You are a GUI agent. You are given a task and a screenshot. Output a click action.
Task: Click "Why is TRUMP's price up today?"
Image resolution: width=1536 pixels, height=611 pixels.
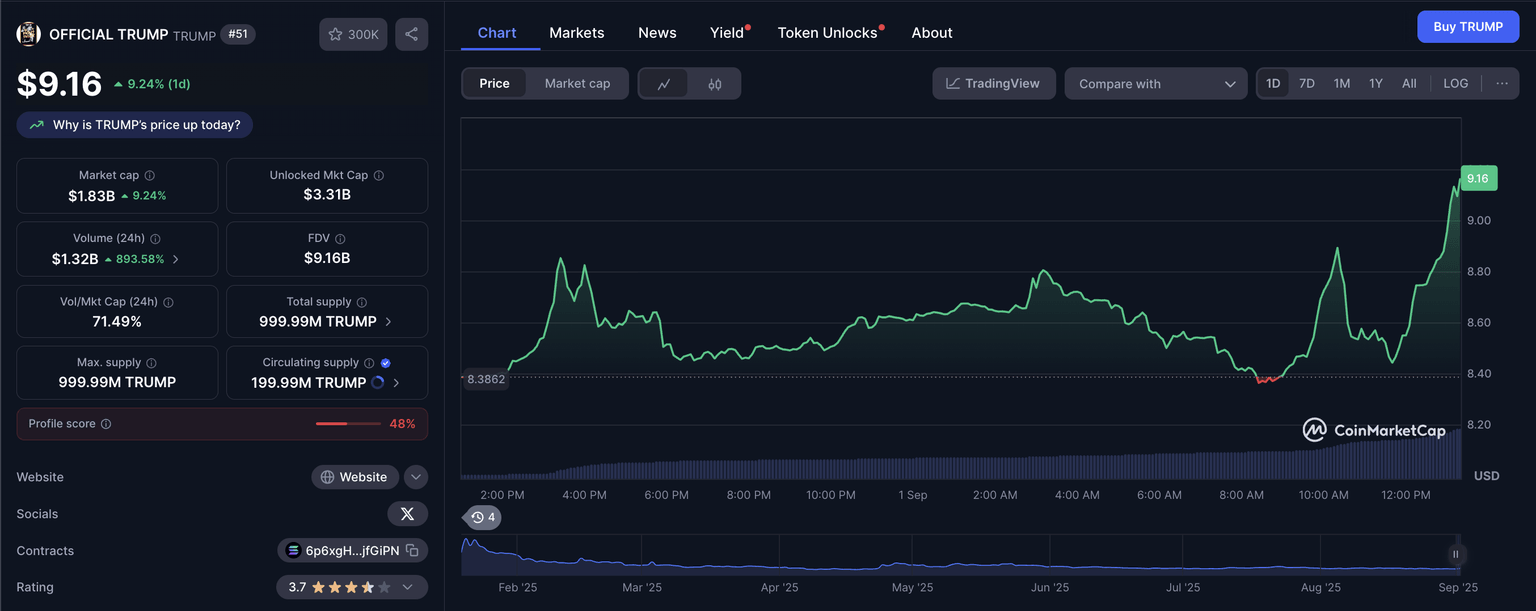[x=135, y=125]
